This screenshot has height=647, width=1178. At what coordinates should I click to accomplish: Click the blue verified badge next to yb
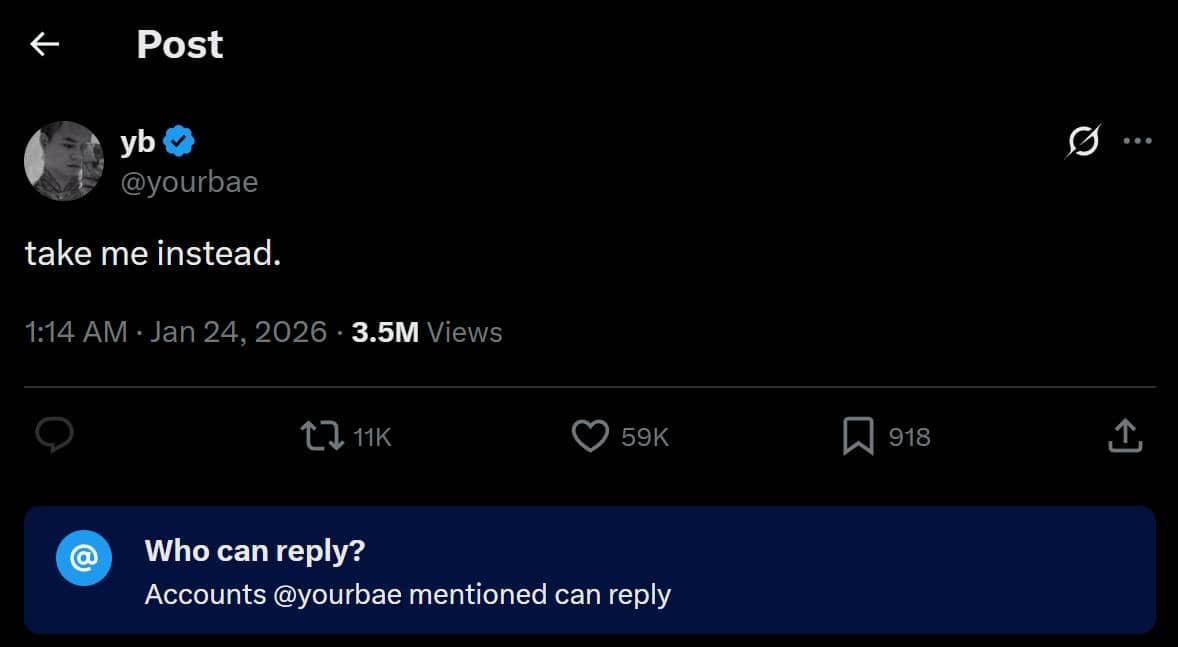pos(179,142)
